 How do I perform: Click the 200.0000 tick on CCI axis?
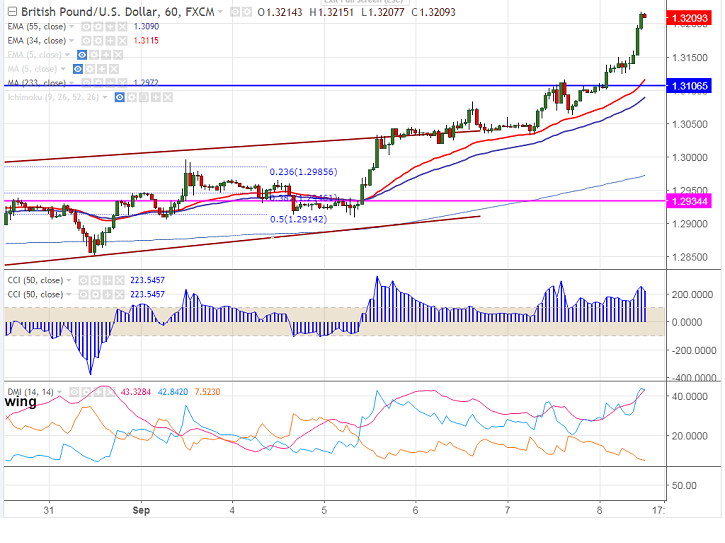[x=692, y=295]
